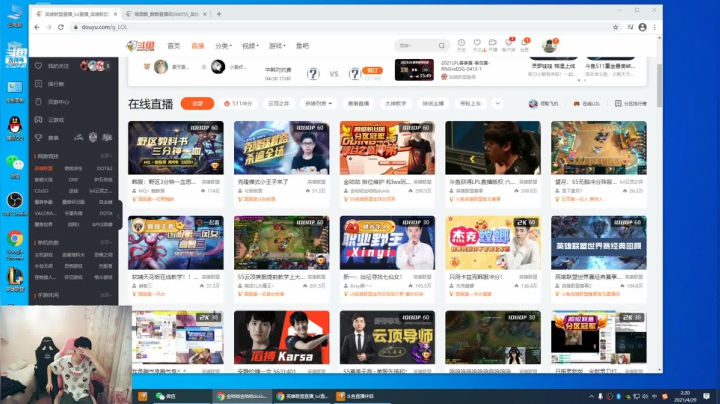Open the 英雄列表 dropdown filter
This screenshot has height=404, width=720.
coord(318,104)
